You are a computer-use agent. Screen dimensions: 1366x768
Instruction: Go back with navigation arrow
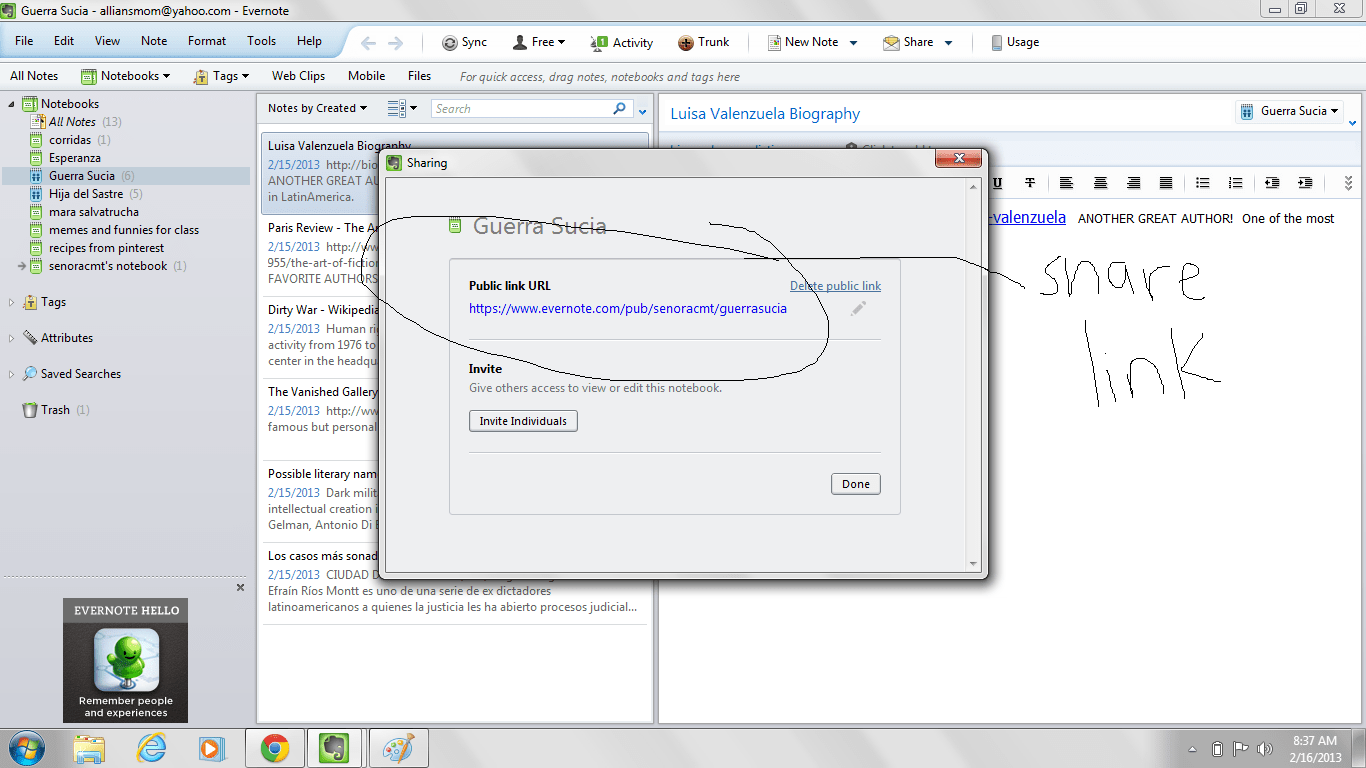coord(368,43)
